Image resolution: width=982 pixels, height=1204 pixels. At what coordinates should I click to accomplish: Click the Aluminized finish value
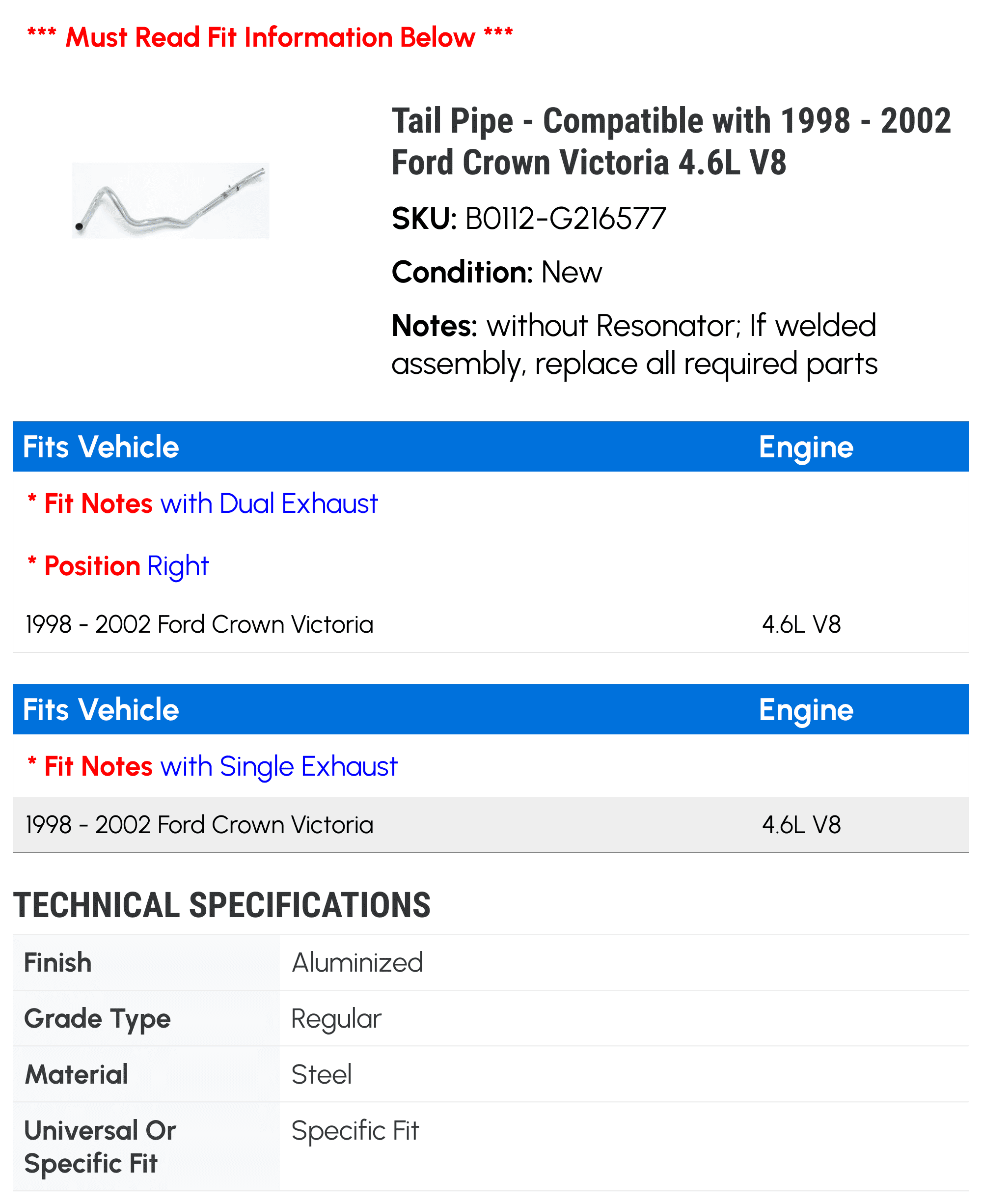[x=357, y=963]
